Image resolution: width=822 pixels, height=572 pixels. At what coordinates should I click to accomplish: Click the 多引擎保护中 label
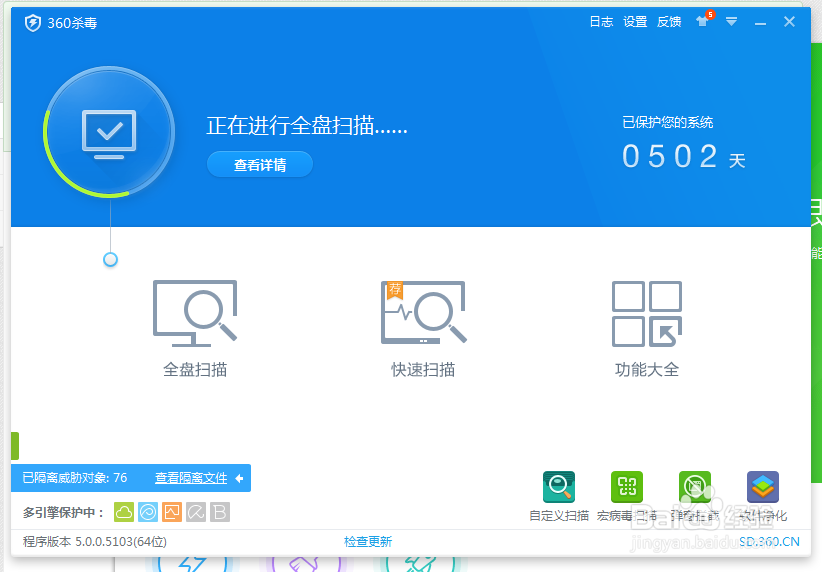coord(63,513)
